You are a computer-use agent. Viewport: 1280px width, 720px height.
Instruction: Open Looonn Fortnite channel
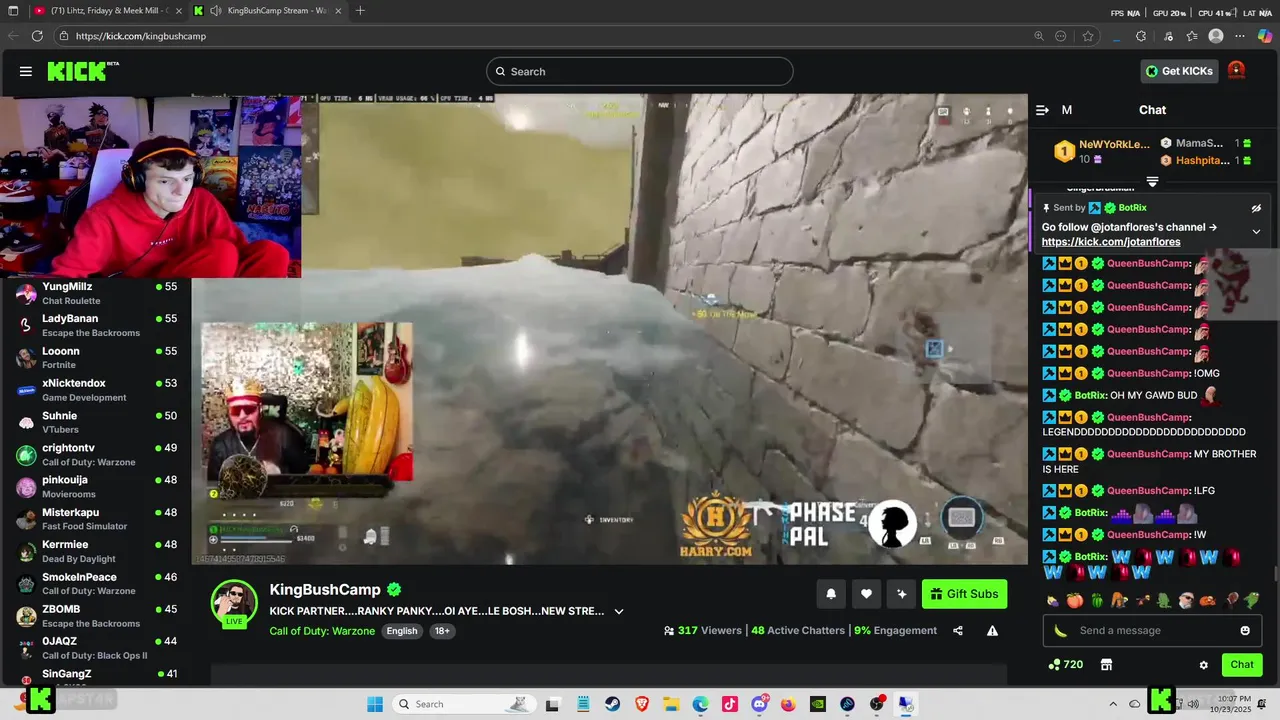(96, 358)
